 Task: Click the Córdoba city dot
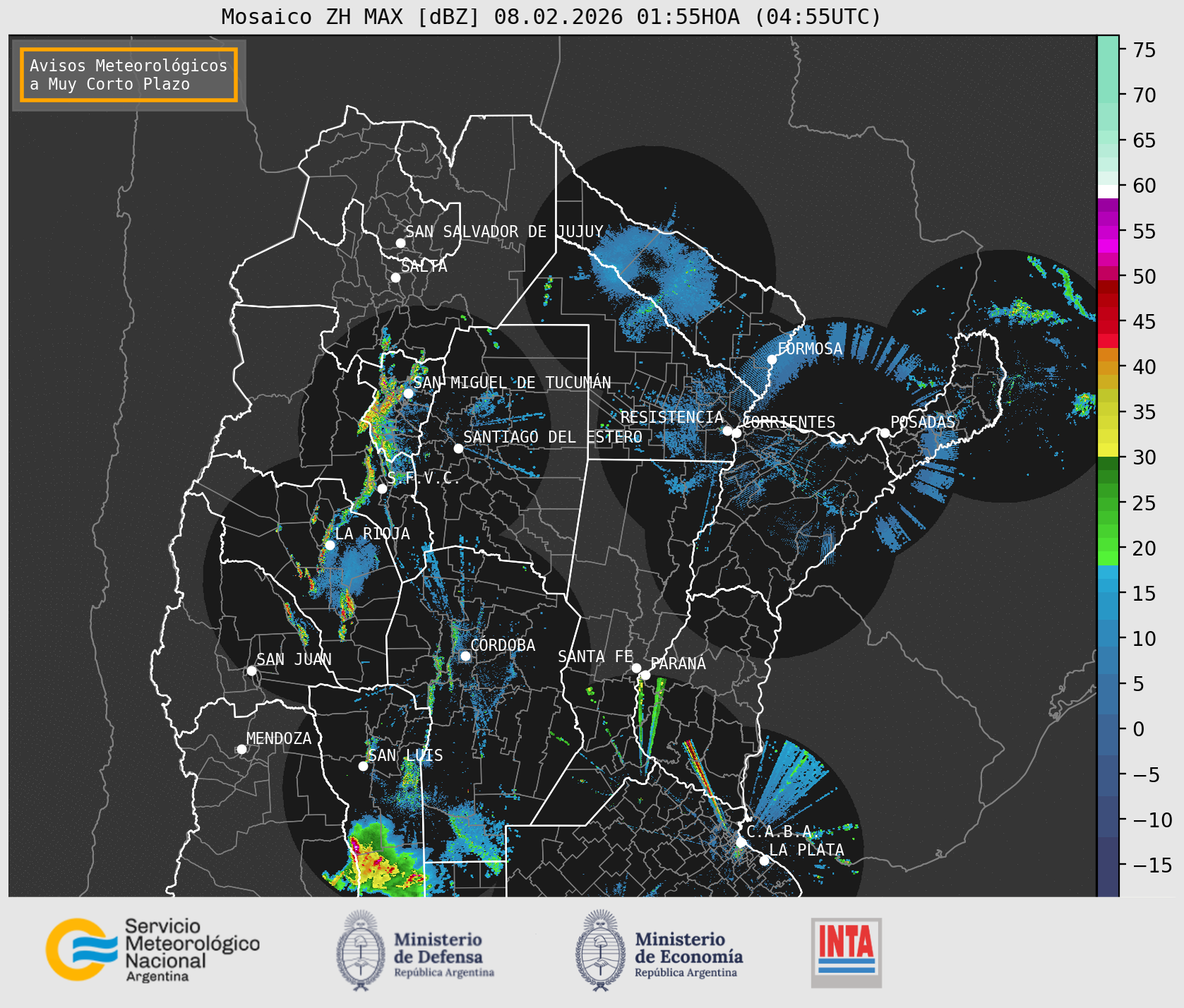pyautogui.click(x=465, y=656)
